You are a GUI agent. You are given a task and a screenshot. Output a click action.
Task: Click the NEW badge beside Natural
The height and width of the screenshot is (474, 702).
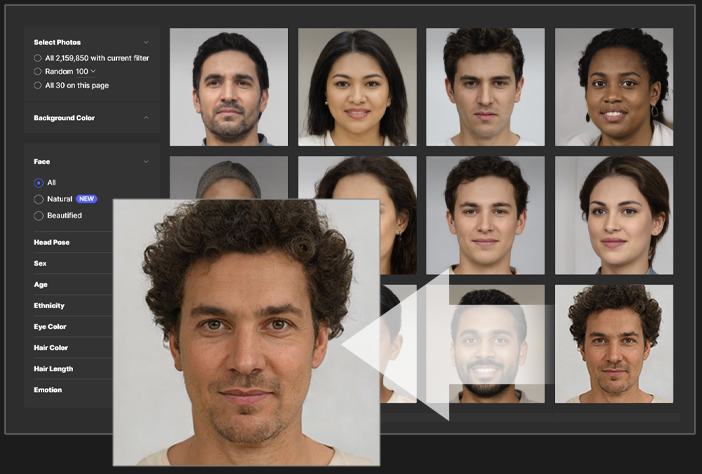pyautogui.click(x=86, y=199)
